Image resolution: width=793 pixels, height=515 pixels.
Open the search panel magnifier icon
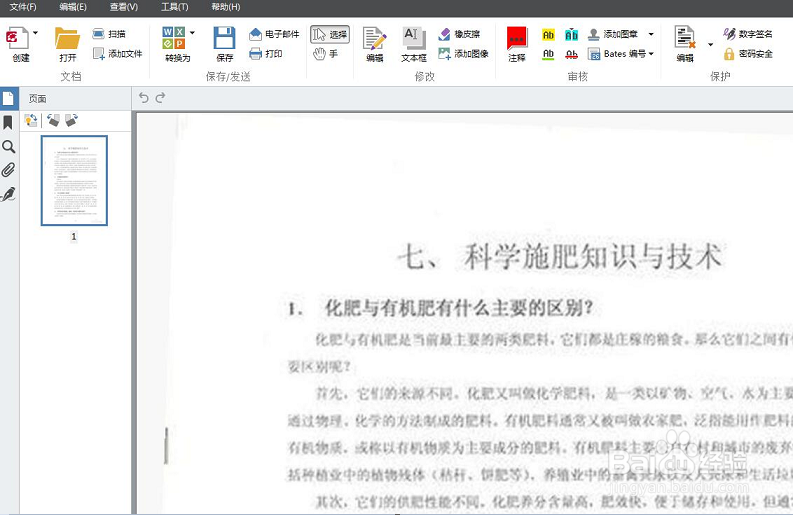tap(9, 147)
